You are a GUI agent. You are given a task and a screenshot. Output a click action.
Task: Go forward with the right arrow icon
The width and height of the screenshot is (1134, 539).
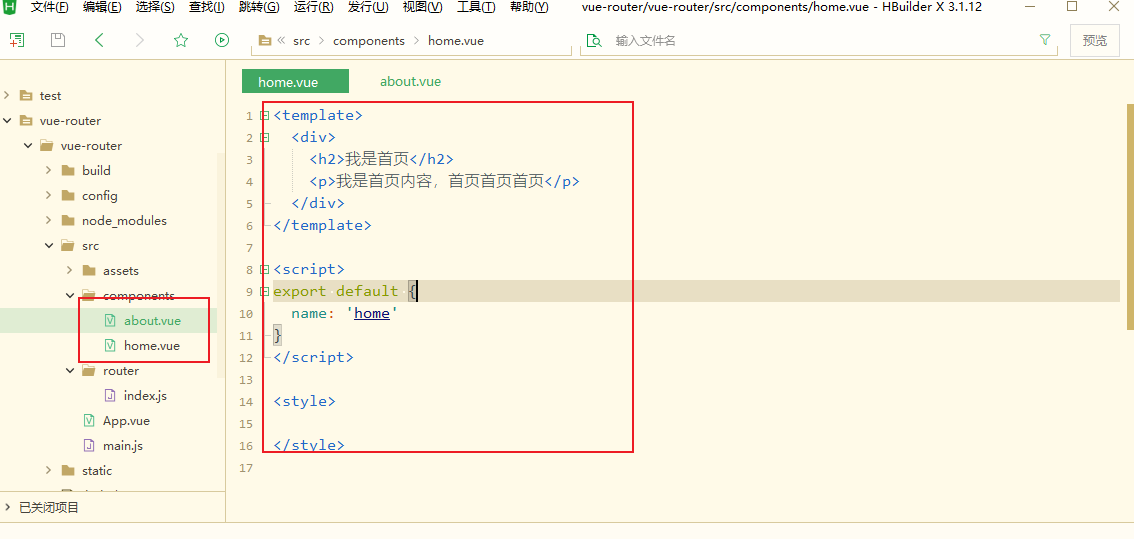(x=140, y=41)
